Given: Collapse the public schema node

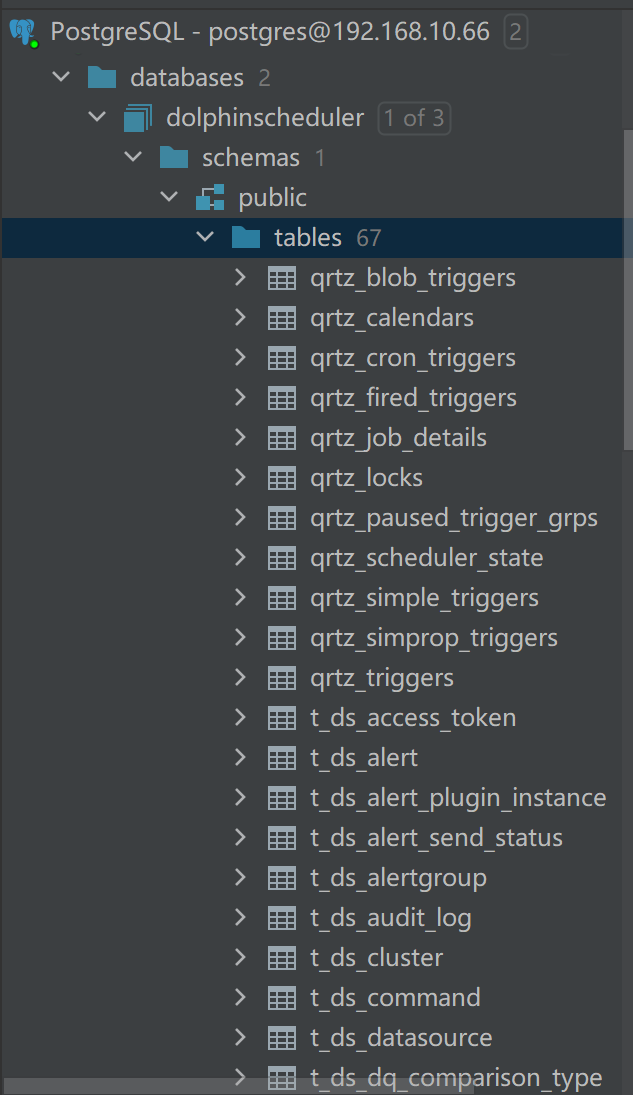Looking at the screenshot, I should click(169, 198).
